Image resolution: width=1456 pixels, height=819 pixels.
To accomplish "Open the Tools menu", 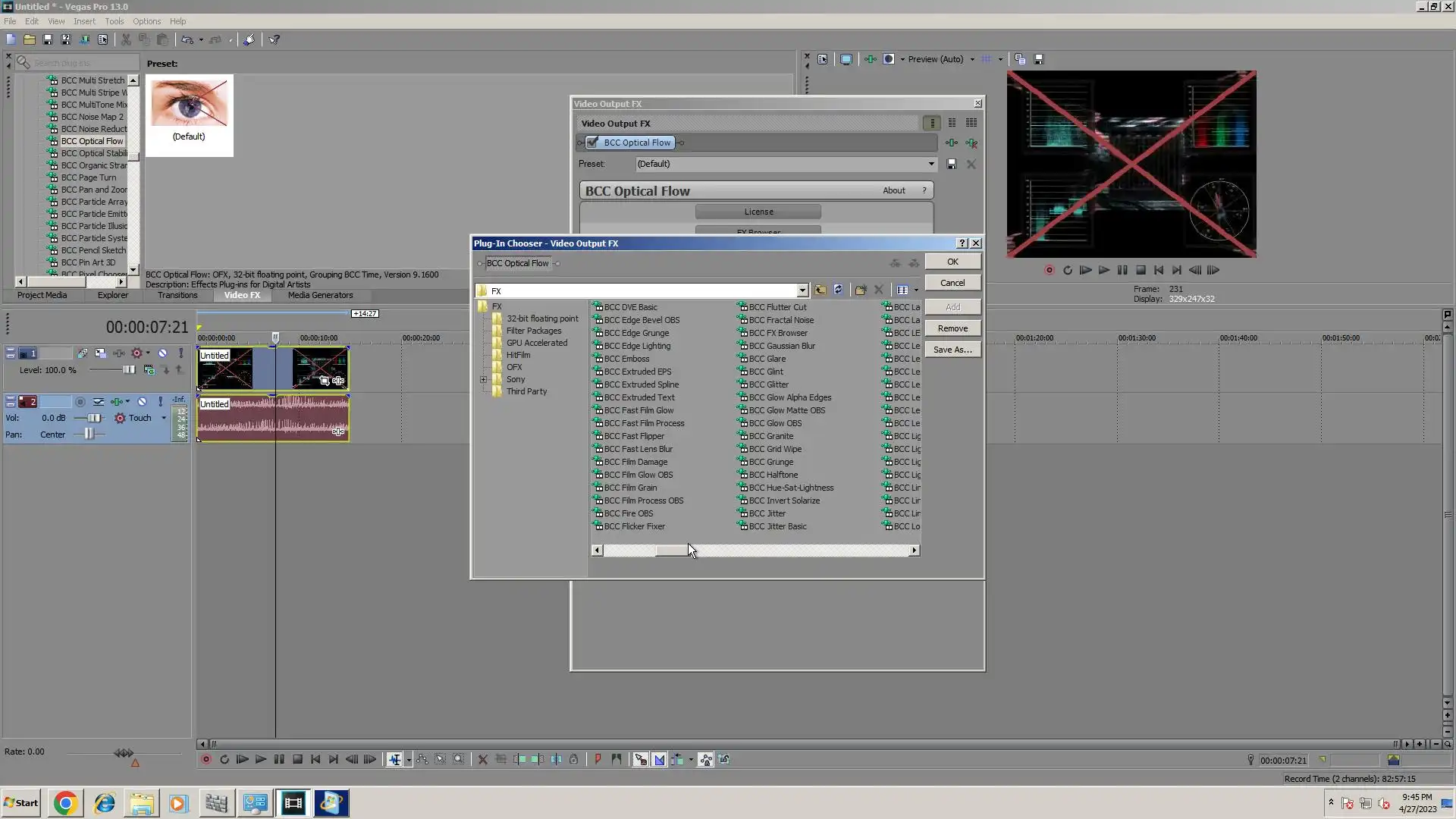I will (x=114, y=21).
